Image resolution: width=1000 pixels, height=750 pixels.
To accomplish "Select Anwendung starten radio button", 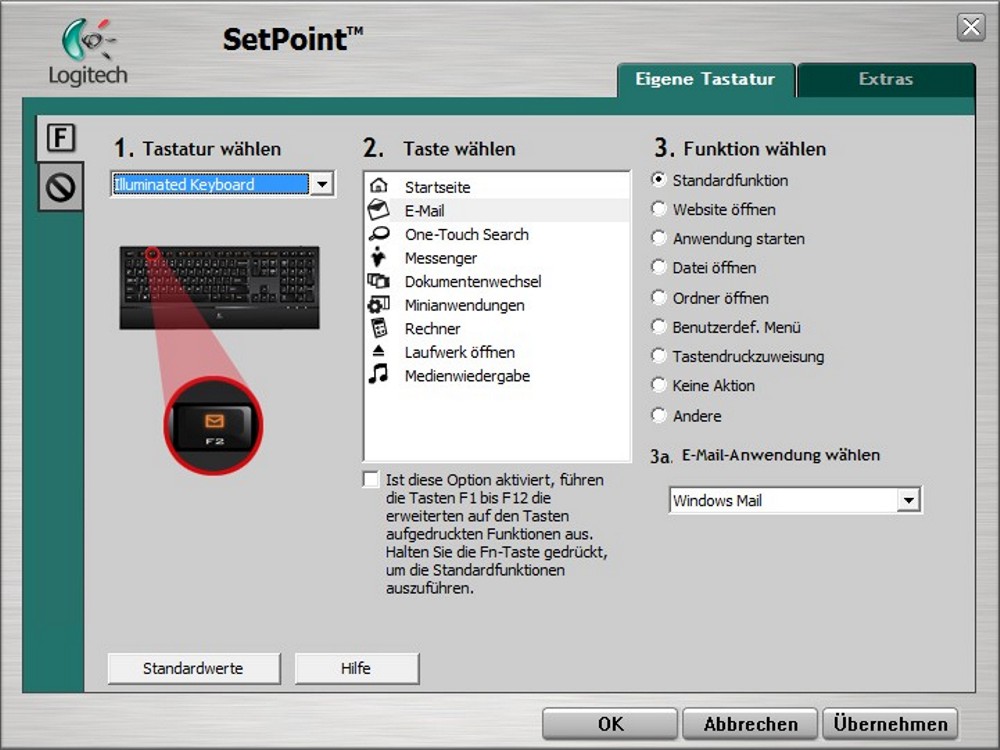I will point(658,239).
